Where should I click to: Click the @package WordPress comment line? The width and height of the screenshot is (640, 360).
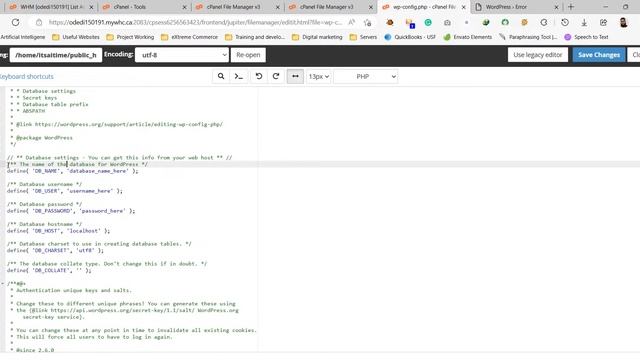point(41,138)
